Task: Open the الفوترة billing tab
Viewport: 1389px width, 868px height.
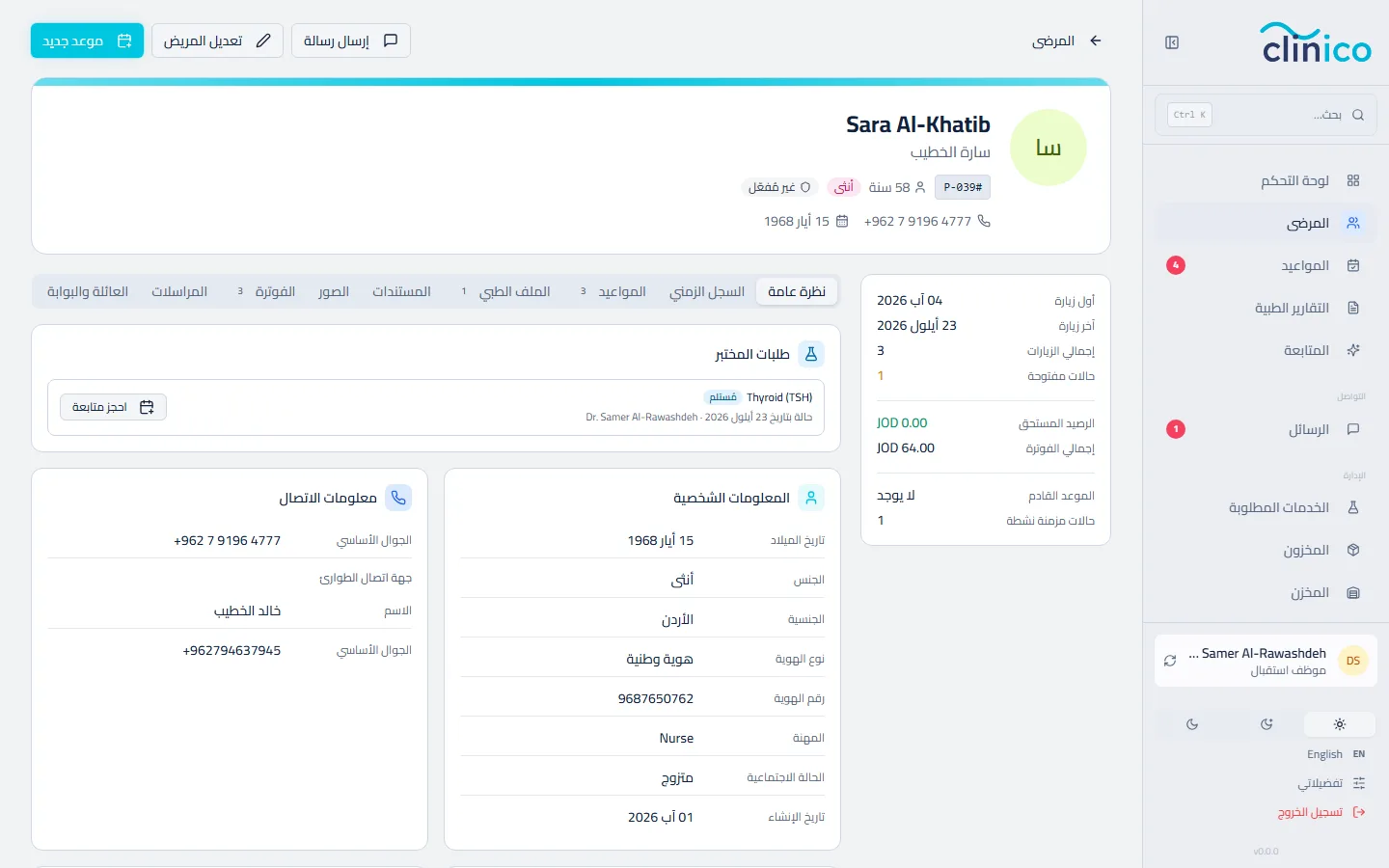Action: click(x=265, y=291)
